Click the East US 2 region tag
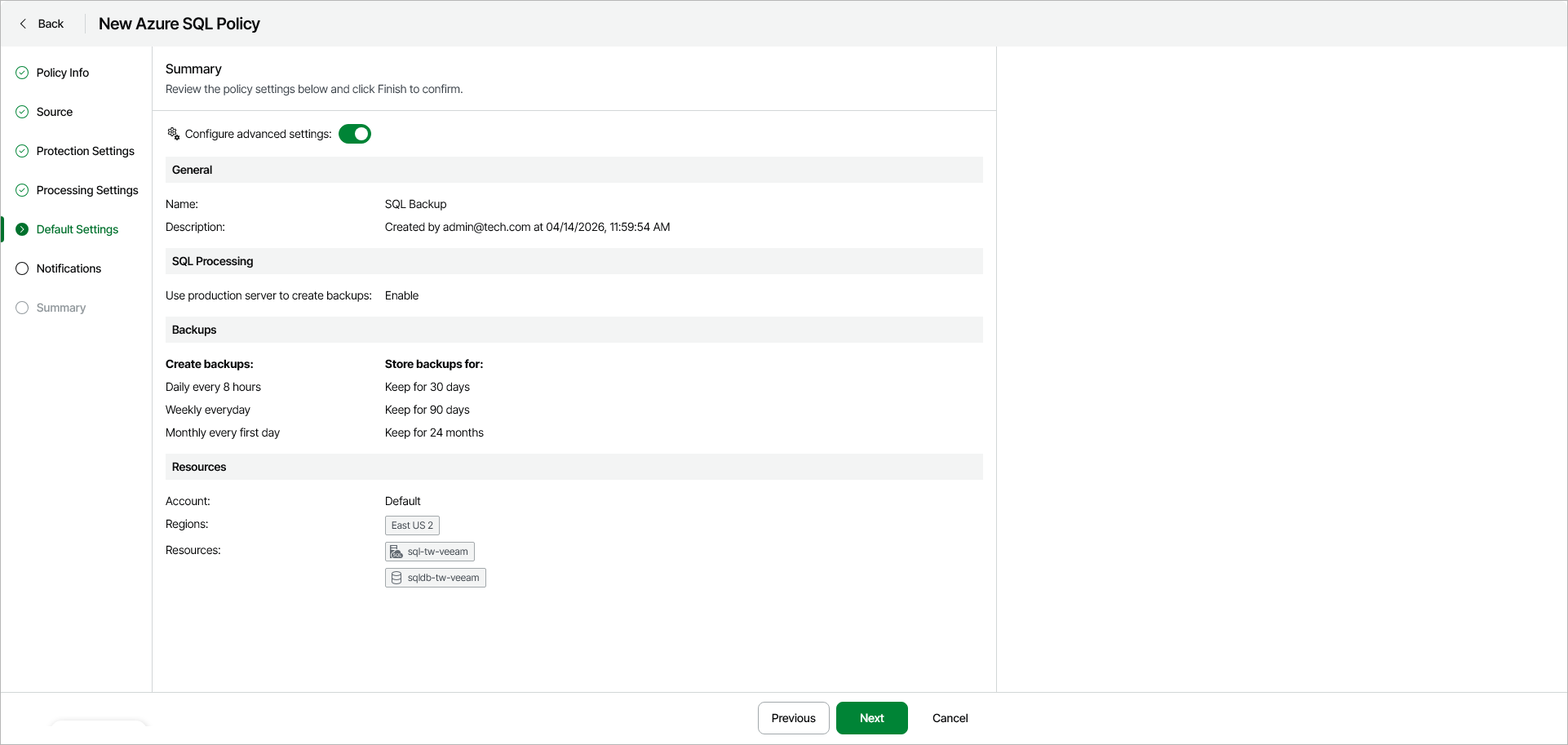This screenshot has height=745, width=1568. [x=412, y=525]
